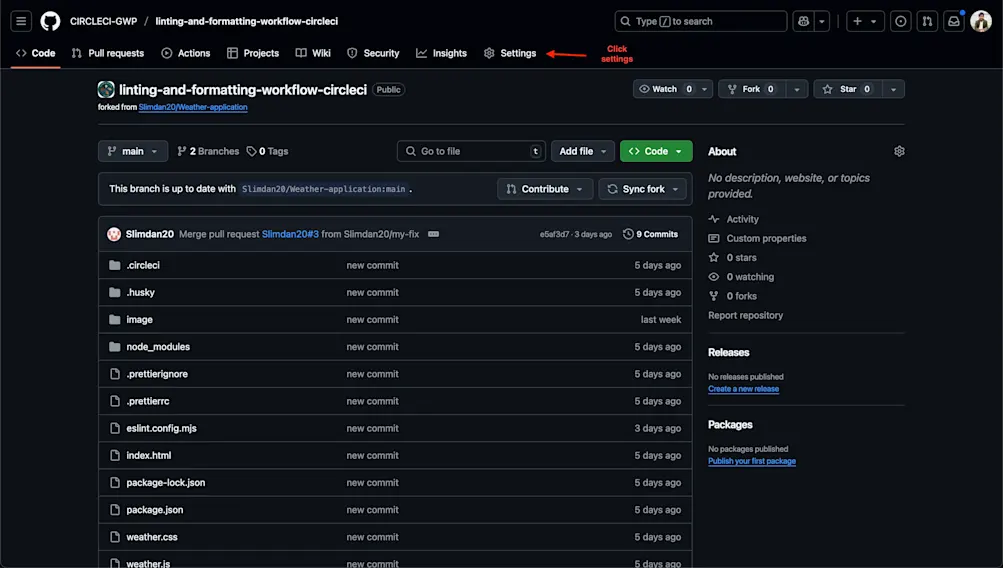Open the image folder
Screen dimensions: 1003x568
point(139,319)
